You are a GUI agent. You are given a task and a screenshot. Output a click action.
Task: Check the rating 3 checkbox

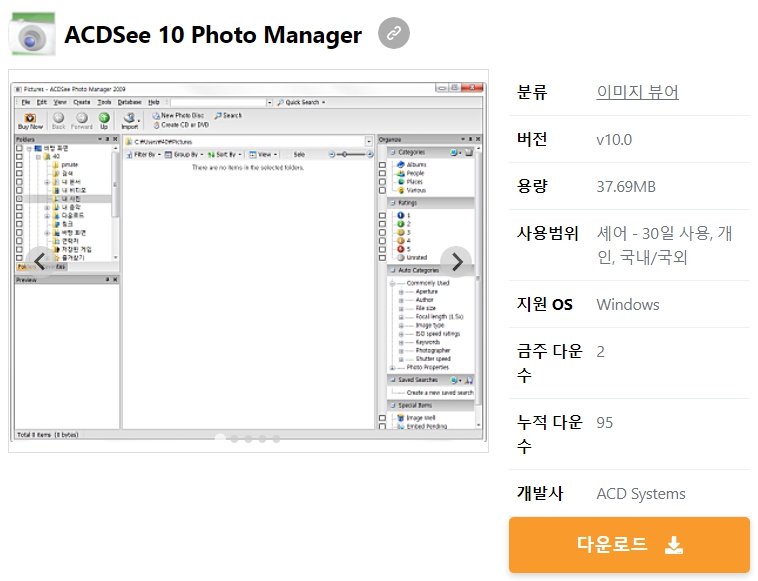click(382, 232)
